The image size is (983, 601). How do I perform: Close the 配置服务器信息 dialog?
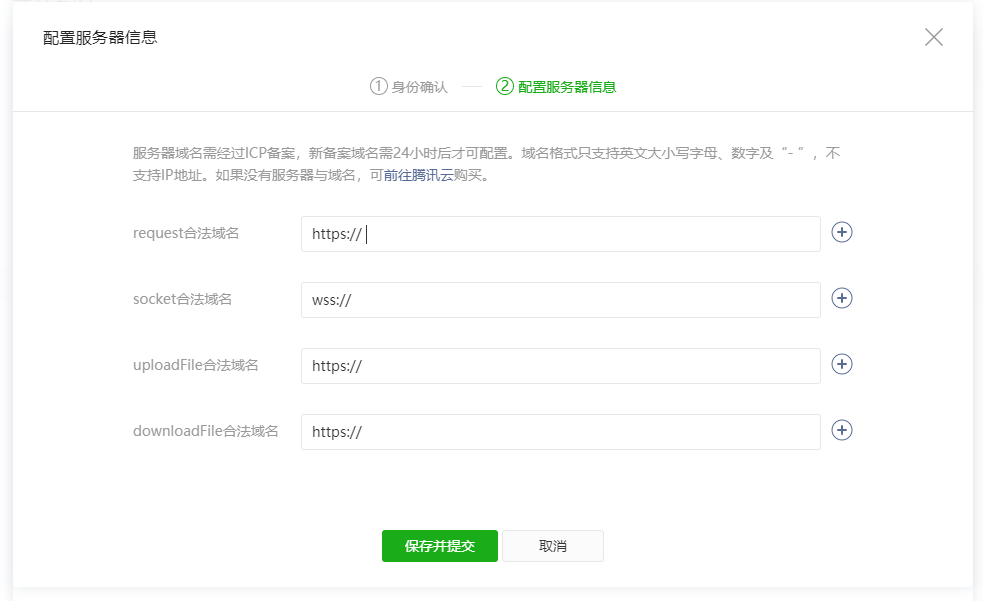933,37
